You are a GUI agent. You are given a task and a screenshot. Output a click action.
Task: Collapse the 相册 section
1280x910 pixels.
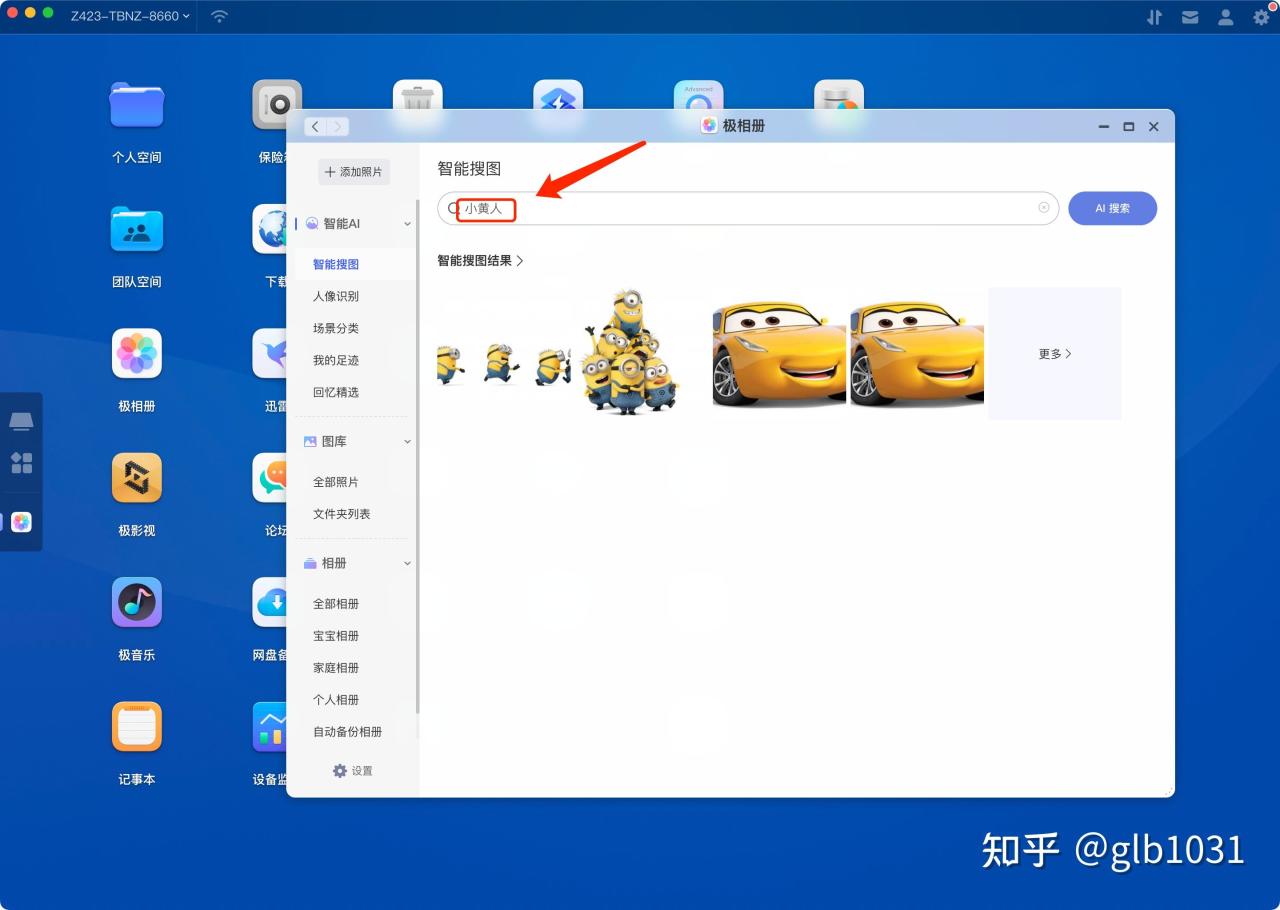[x=406, y=563]
